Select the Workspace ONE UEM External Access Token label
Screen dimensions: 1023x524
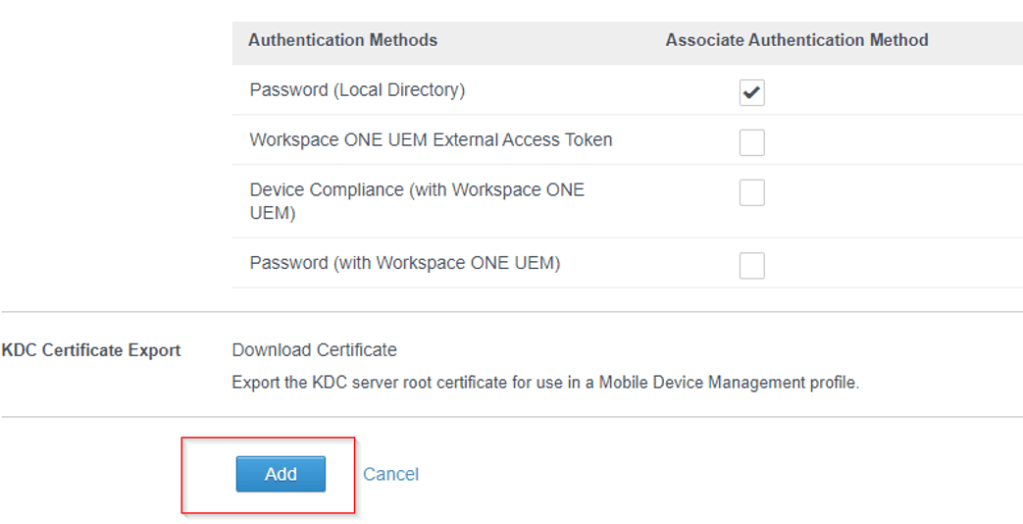(430, 140)
